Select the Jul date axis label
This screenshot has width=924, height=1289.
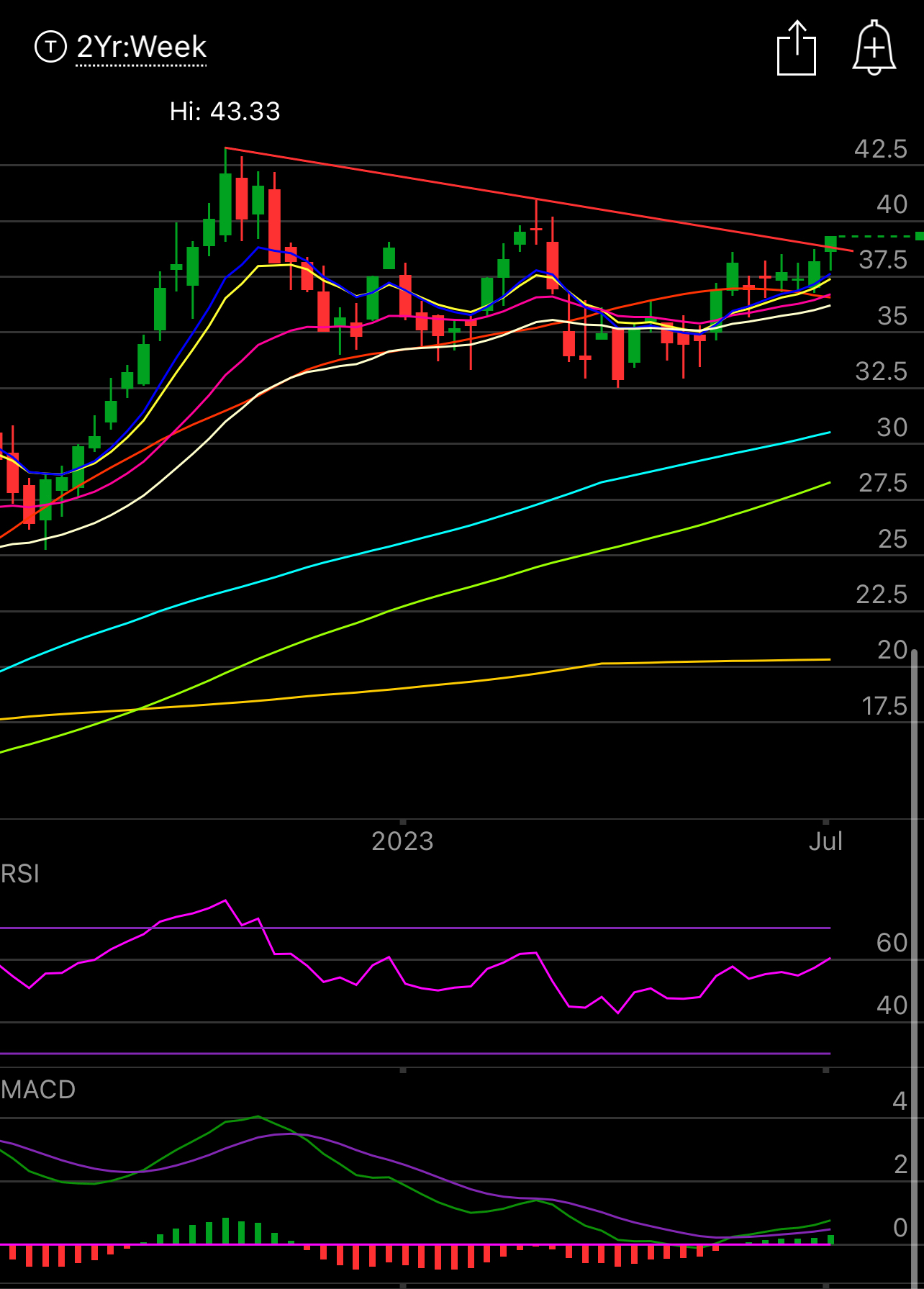tap(825, 841)
